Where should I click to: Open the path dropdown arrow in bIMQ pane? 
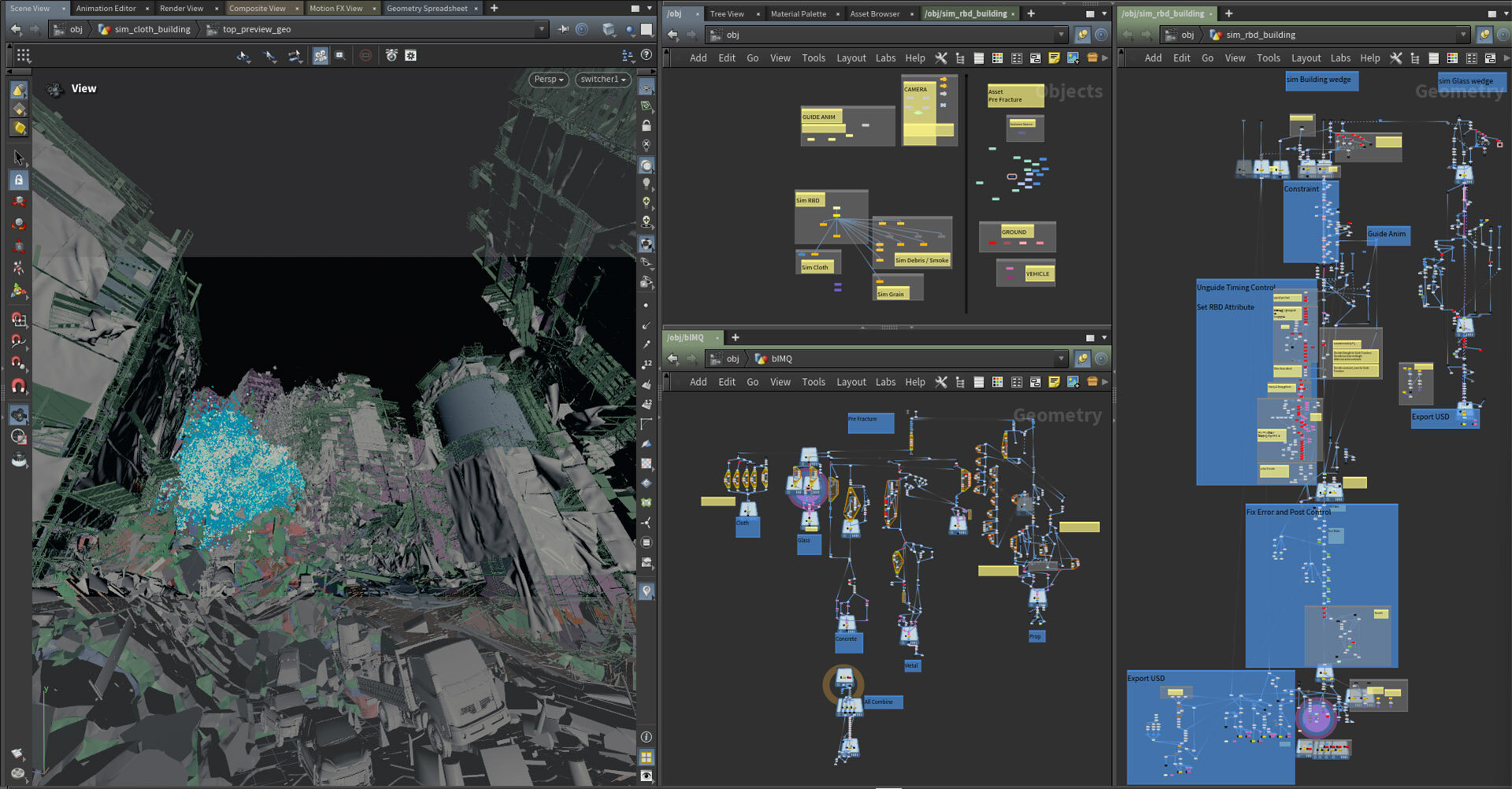click(1061, 359)
